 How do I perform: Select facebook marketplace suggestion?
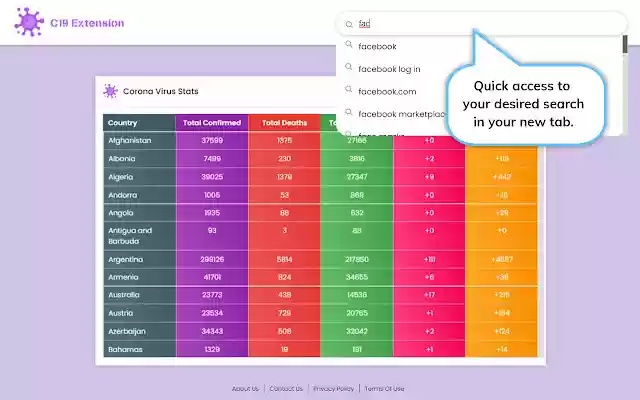[x=401, y=114]
